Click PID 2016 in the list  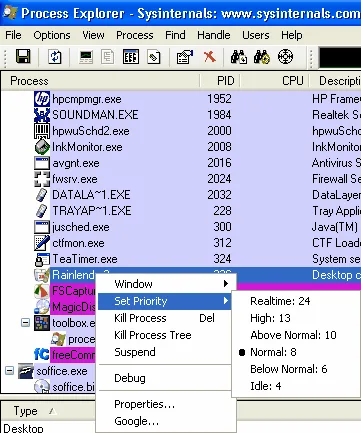(219, 163)
